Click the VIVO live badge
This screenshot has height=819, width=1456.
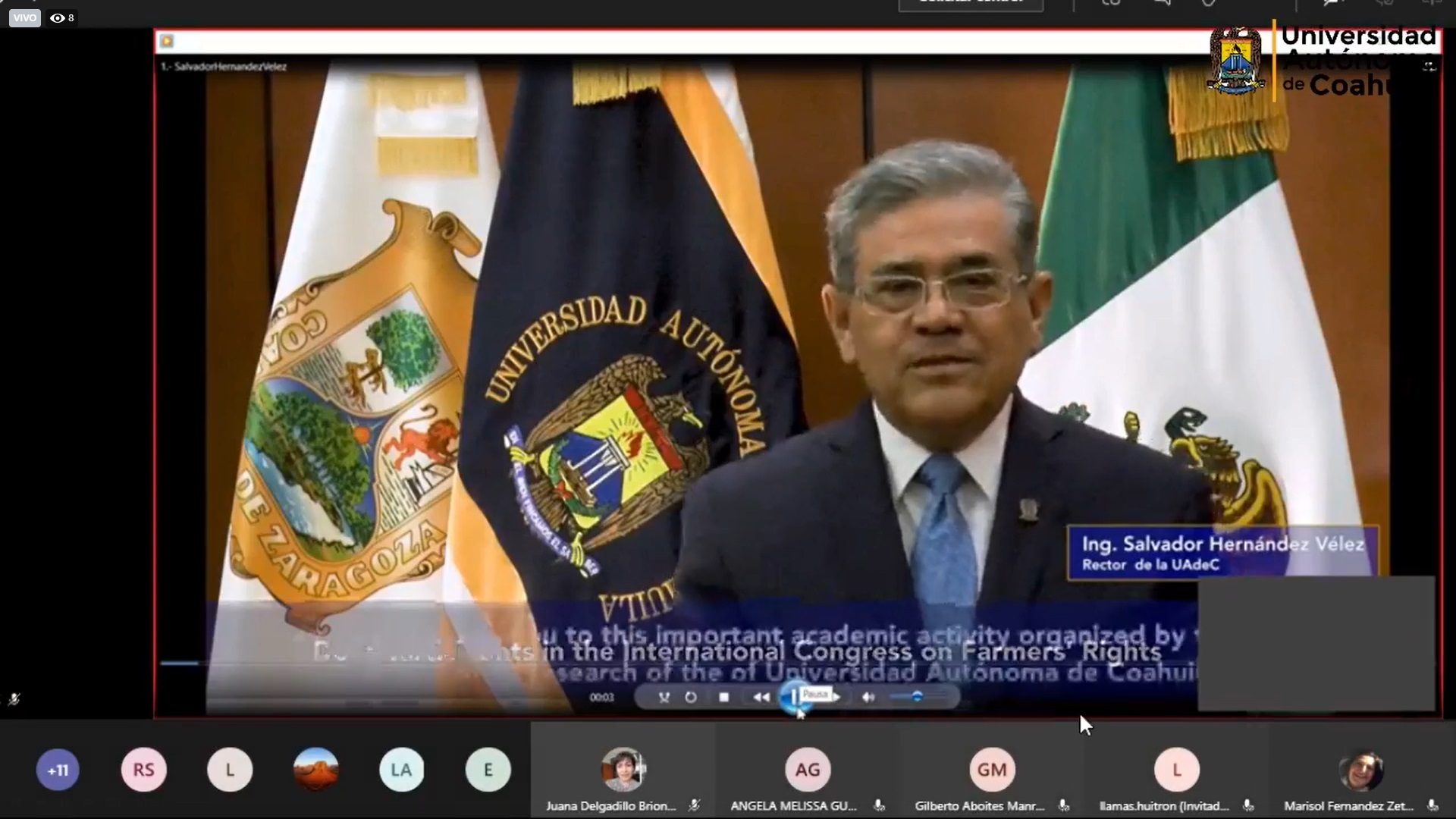(x=24, y=17)
